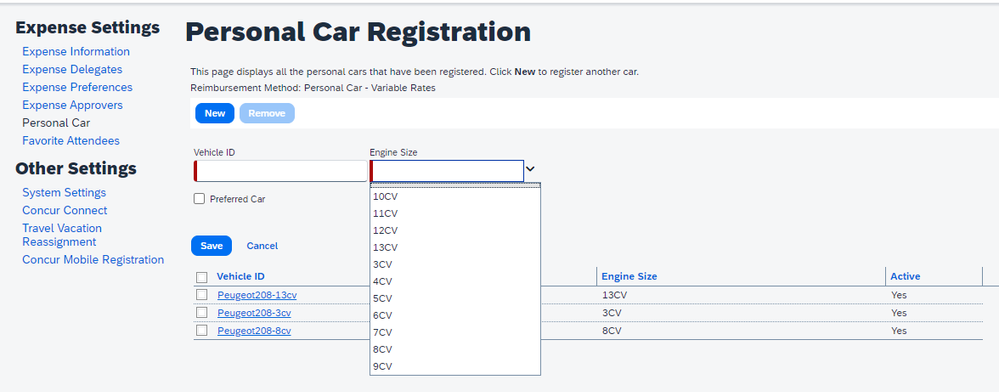Enable the Preferred Car checkbox
999x392 pixels.
(199, 199)
